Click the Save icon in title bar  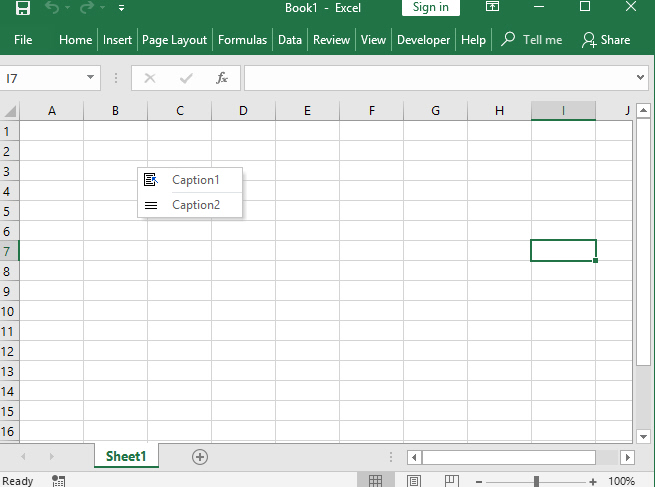pyautogui.click(x=22, y=8)
